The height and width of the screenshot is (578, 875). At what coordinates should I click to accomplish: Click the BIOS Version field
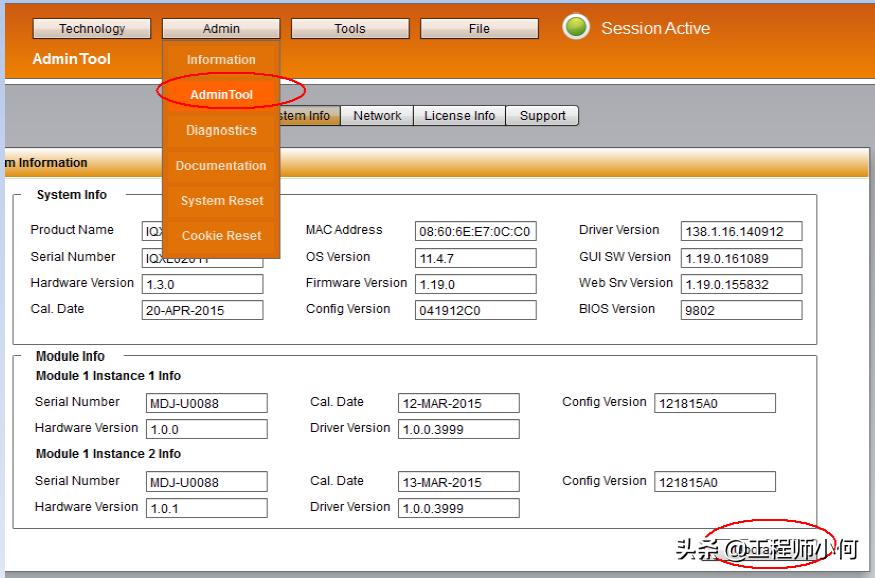[741, 310]
